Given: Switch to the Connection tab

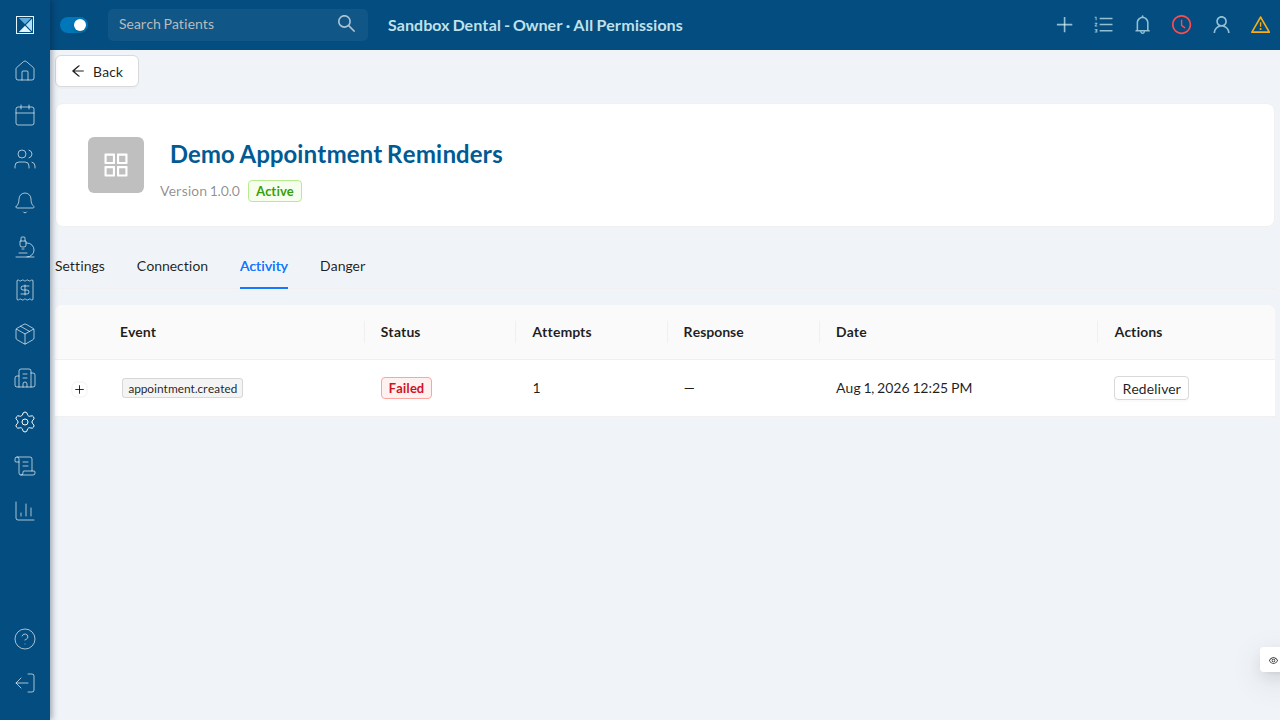Looking at the screenshot, I should point(172,266).
